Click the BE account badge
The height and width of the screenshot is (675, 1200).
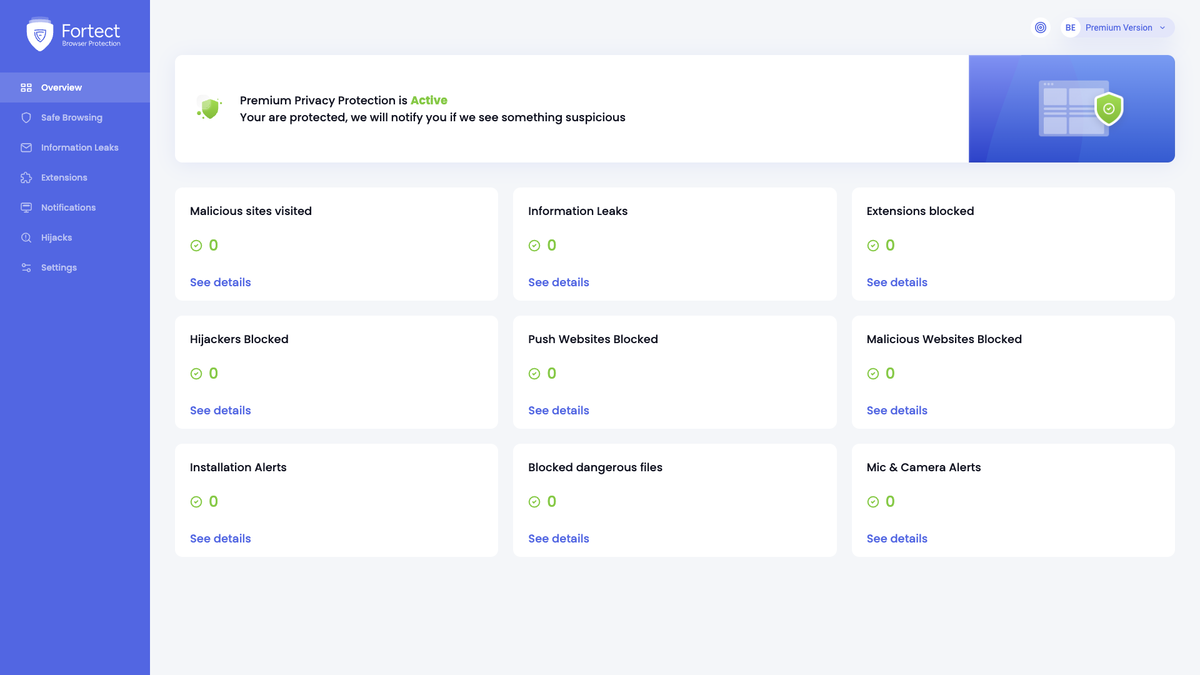pyautogui.click(x=1069, y=27)
